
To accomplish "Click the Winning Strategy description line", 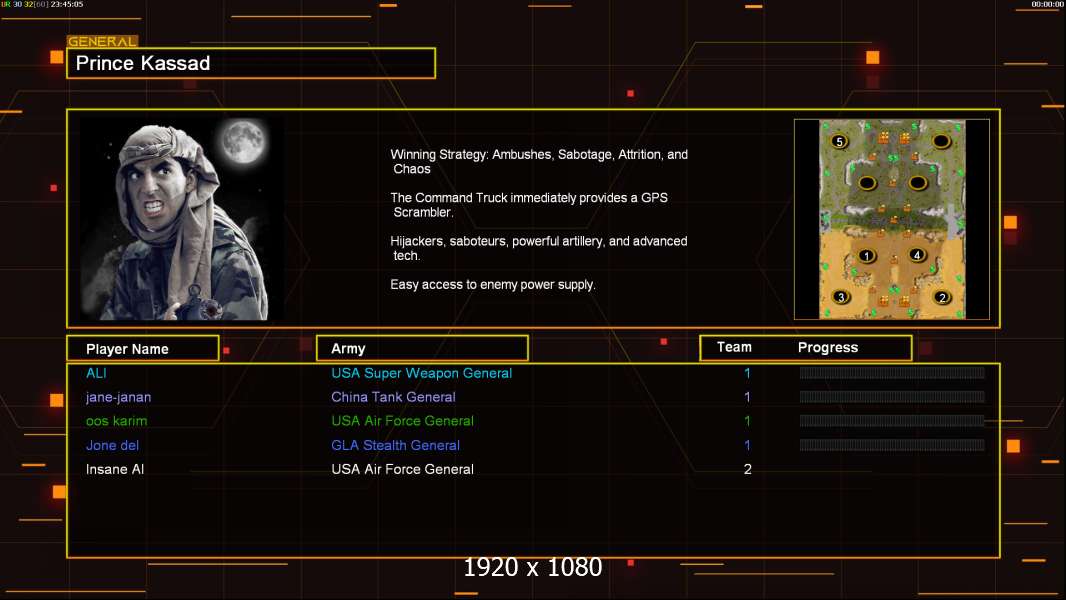I will [539, 162].
